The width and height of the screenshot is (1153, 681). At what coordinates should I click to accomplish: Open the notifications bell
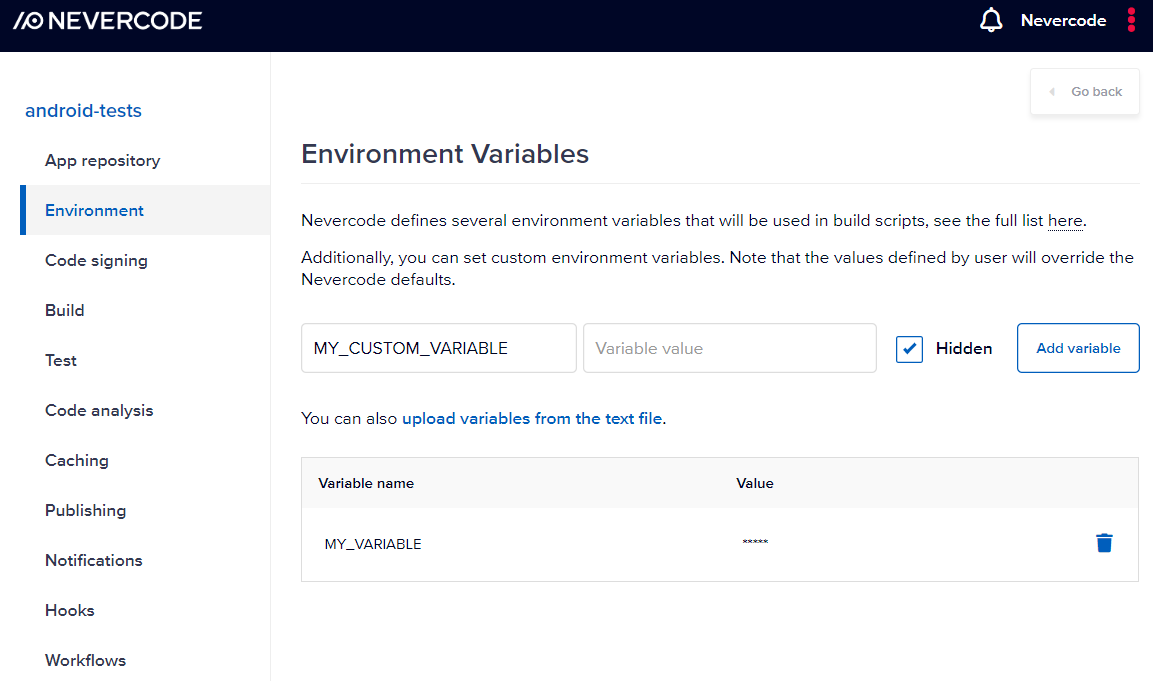point(991,20)
